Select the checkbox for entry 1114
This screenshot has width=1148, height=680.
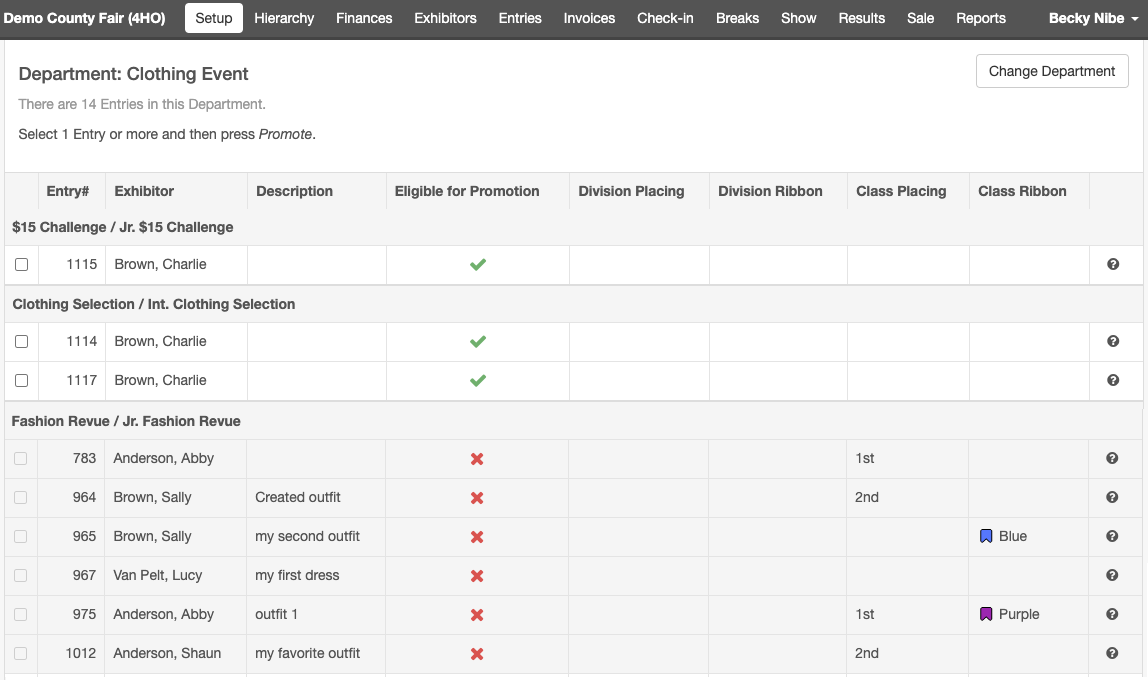point(21,341)
